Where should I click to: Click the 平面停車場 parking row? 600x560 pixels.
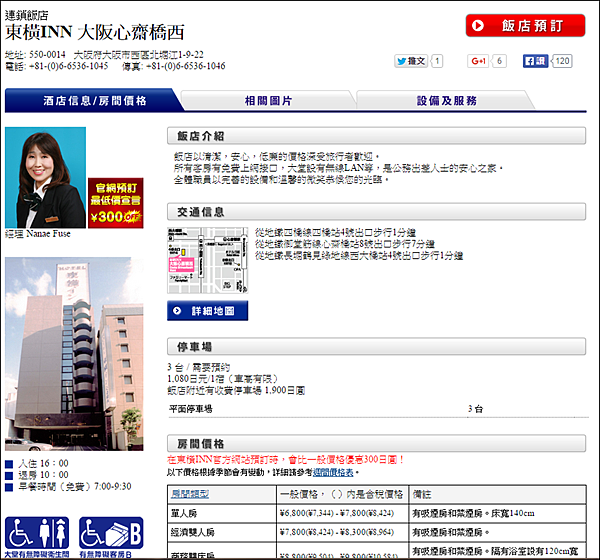click(378, 409)
